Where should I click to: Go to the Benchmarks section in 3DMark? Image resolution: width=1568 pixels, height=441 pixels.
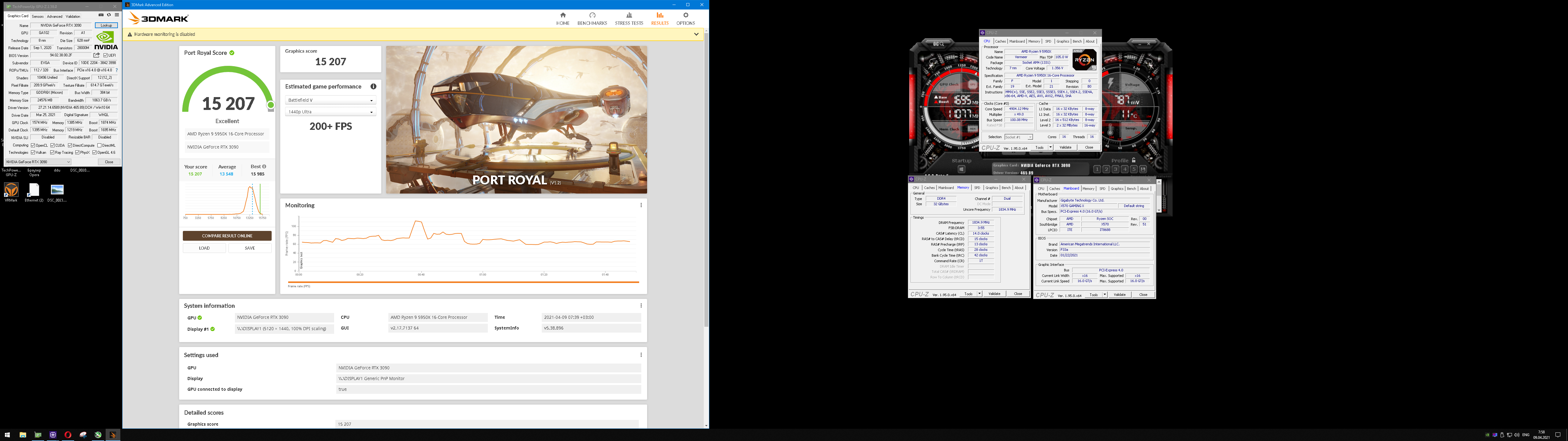point(592,19)
